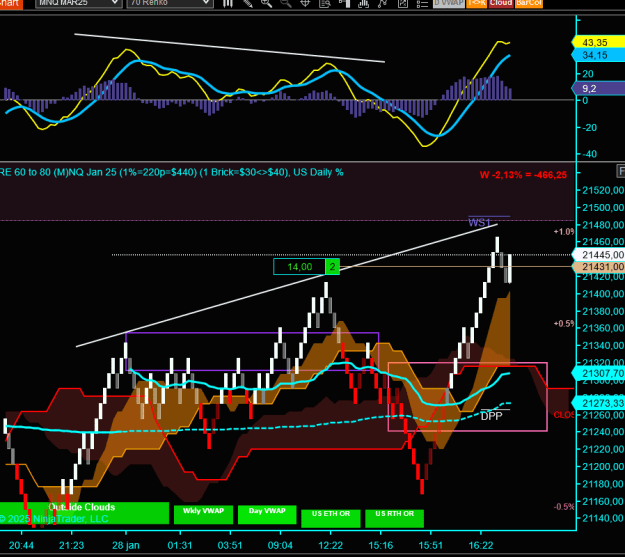
Task: Click the US RTH OR green button
Action: 394,518
